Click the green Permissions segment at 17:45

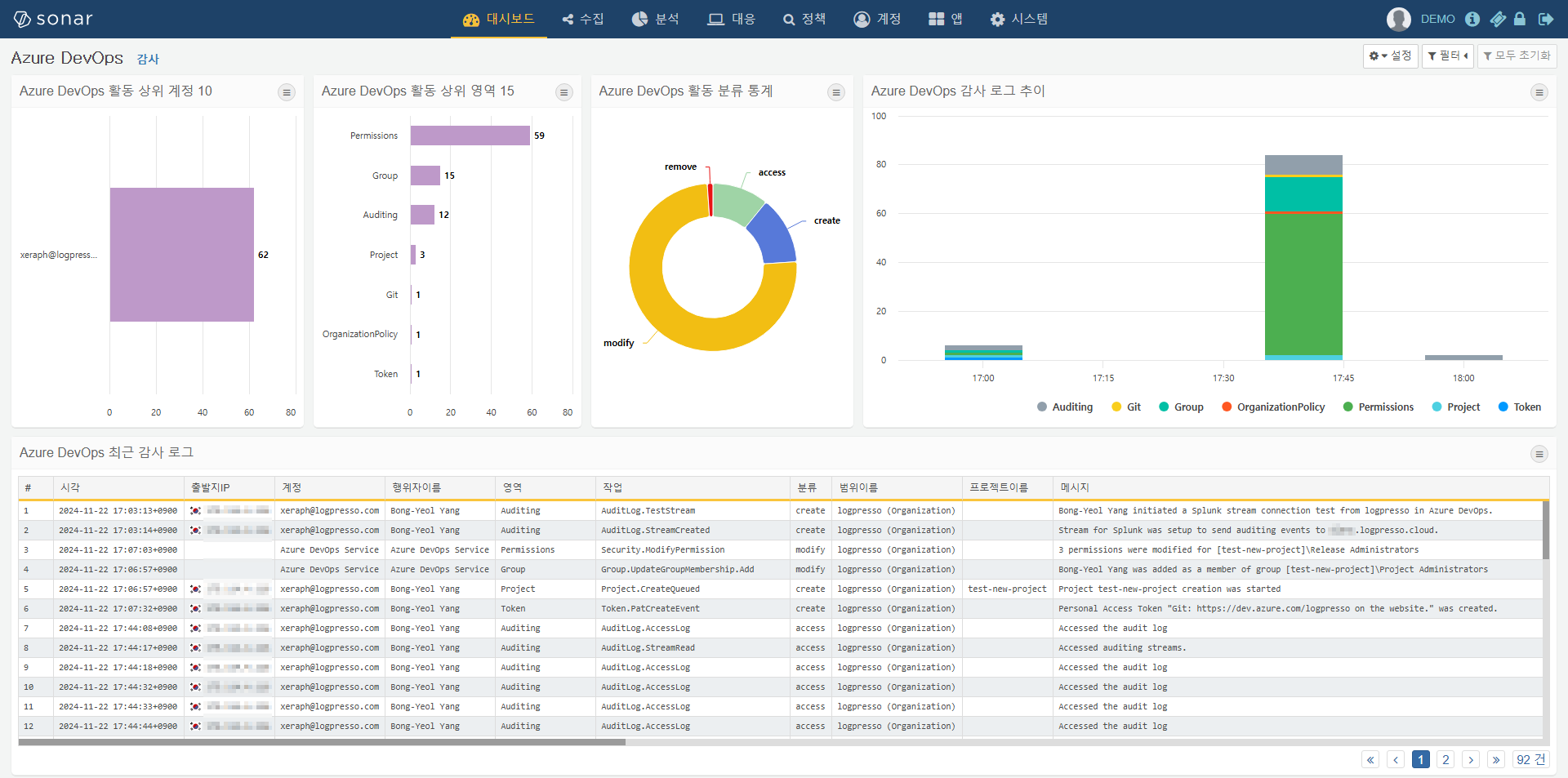[1303, 284]
